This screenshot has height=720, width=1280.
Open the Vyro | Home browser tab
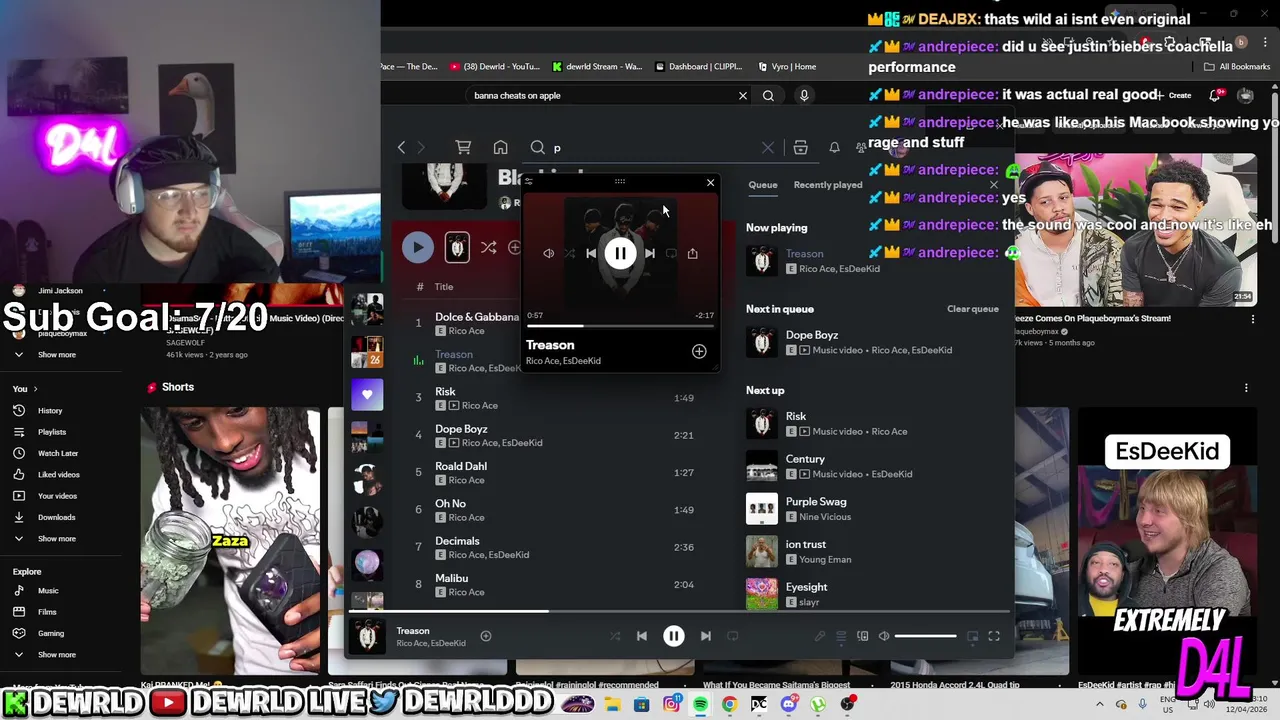pos(787,67)
